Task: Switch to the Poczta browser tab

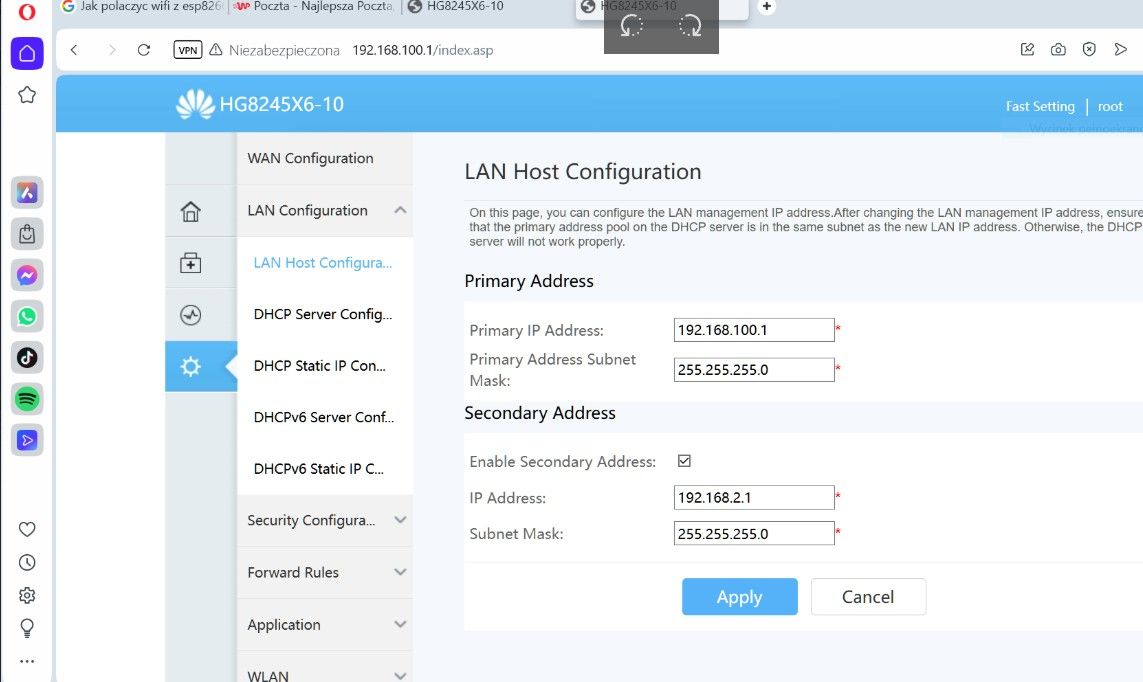Action: (x=314, y=7)
